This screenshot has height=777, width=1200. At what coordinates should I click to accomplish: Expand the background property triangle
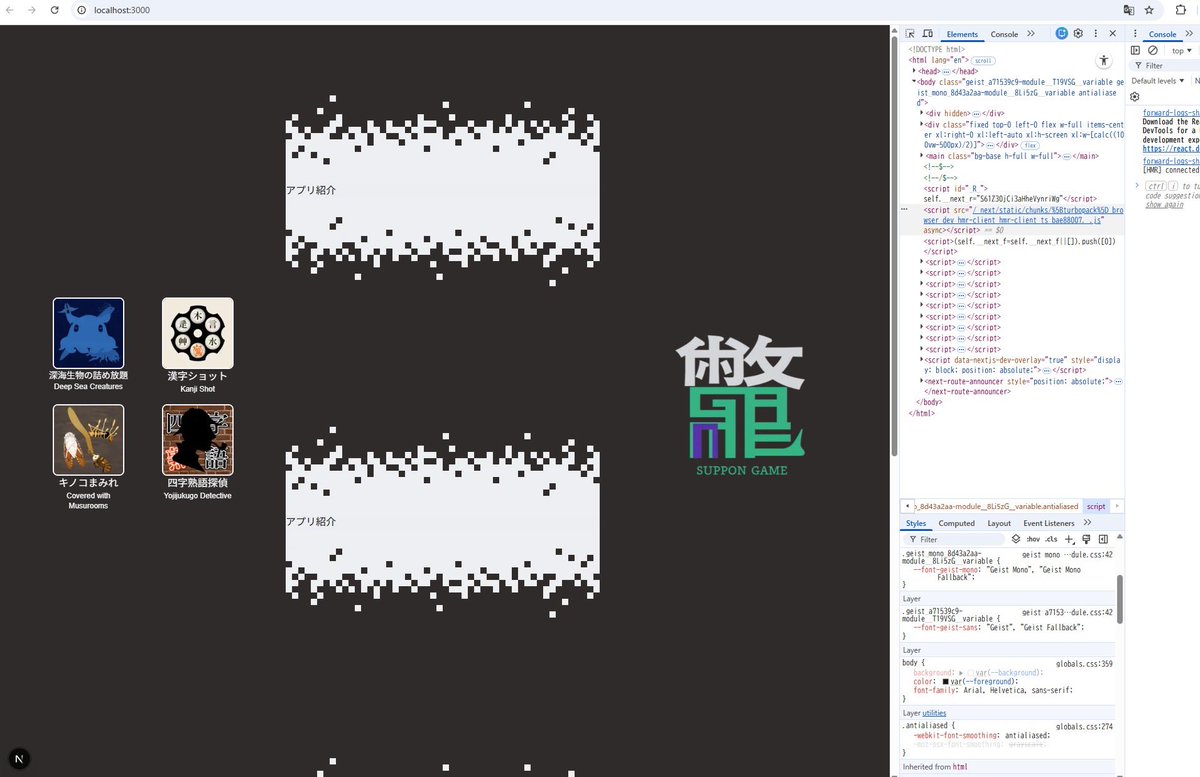961,673
